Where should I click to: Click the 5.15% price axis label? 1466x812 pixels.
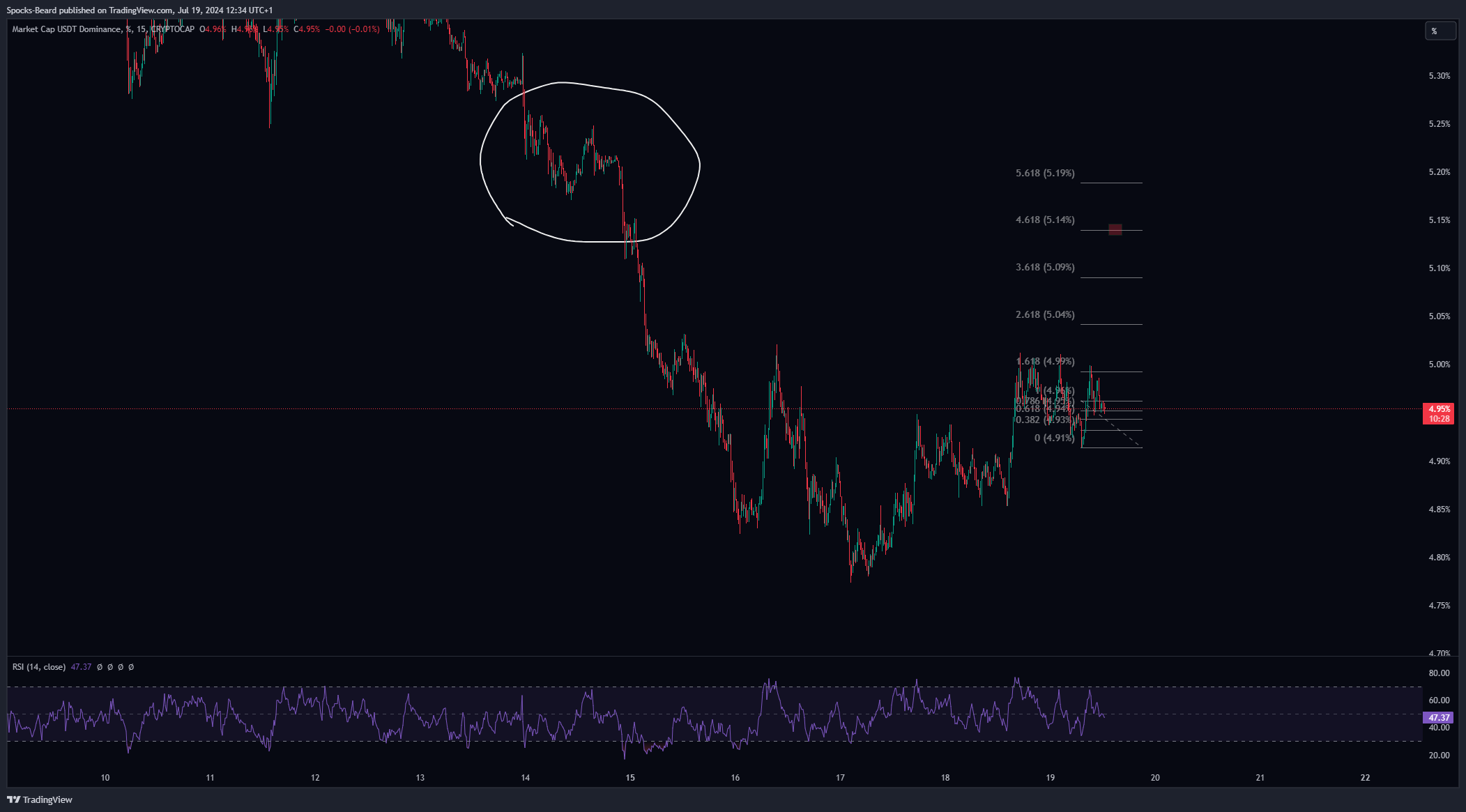click(x=1439, y=220)
